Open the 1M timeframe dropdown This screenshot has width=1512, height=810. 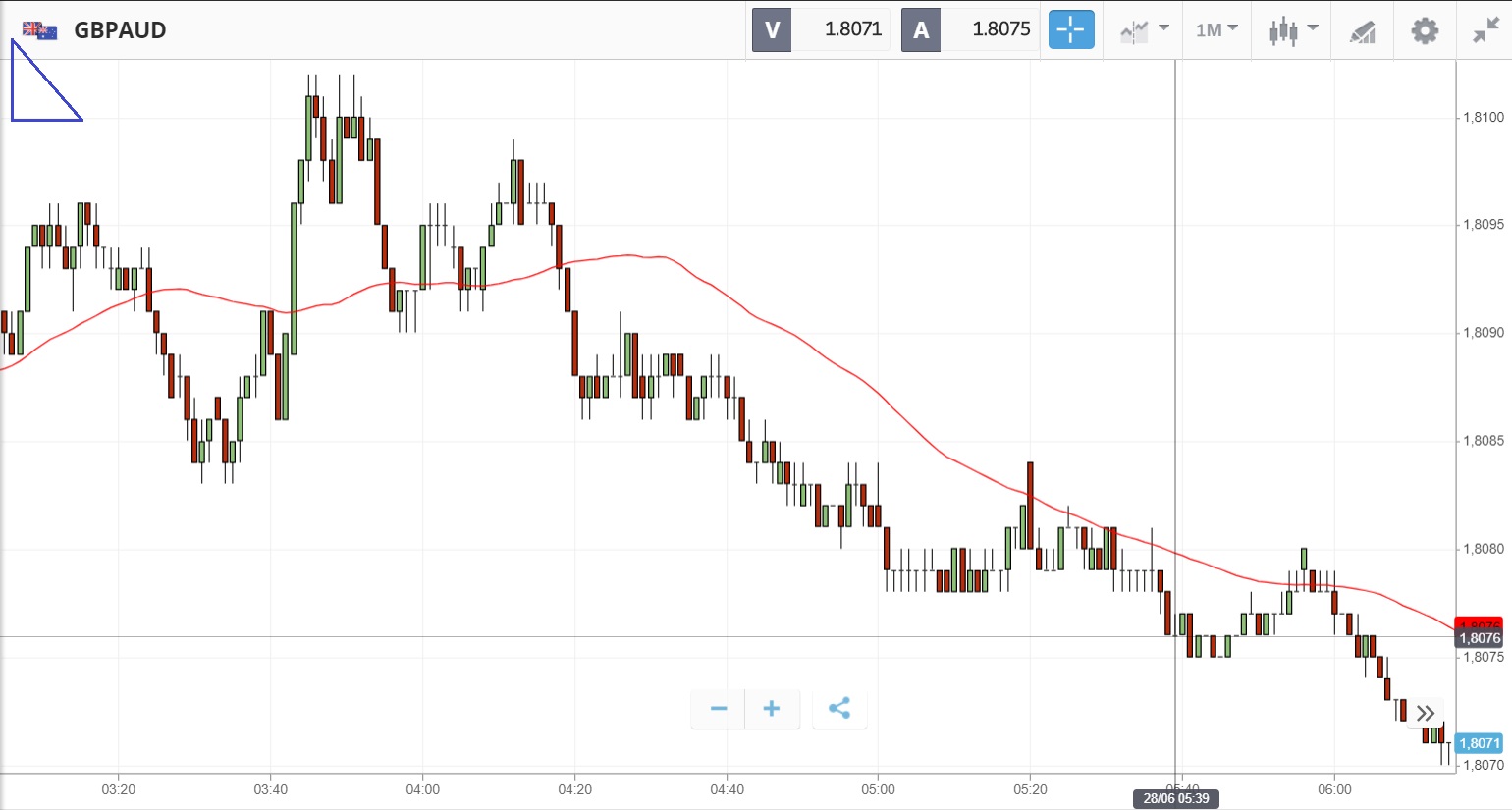pos(1216,30)
